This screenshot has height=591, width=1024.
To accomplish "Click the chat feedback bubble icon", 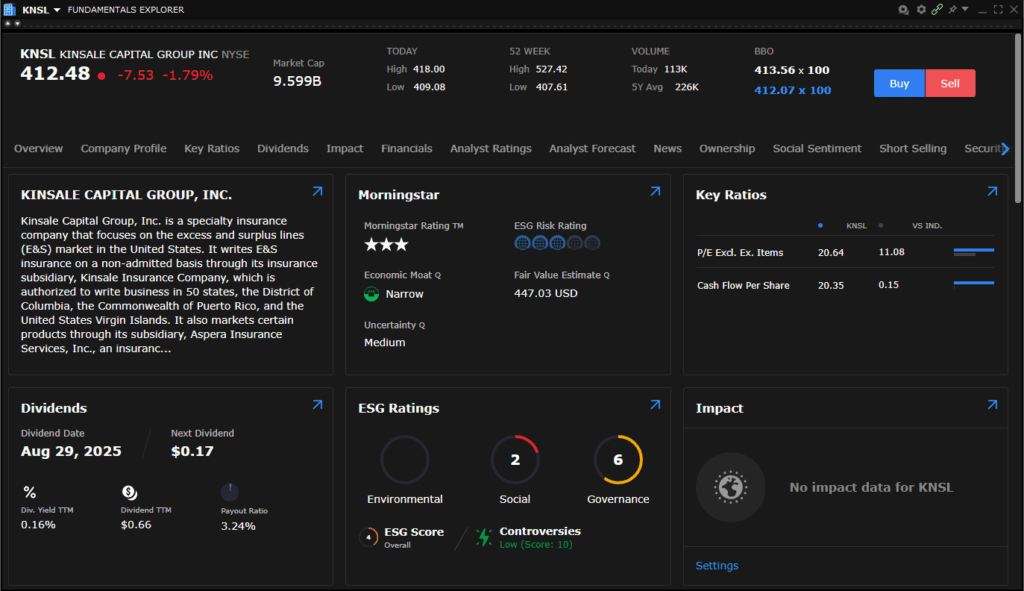I will [903, 9].
